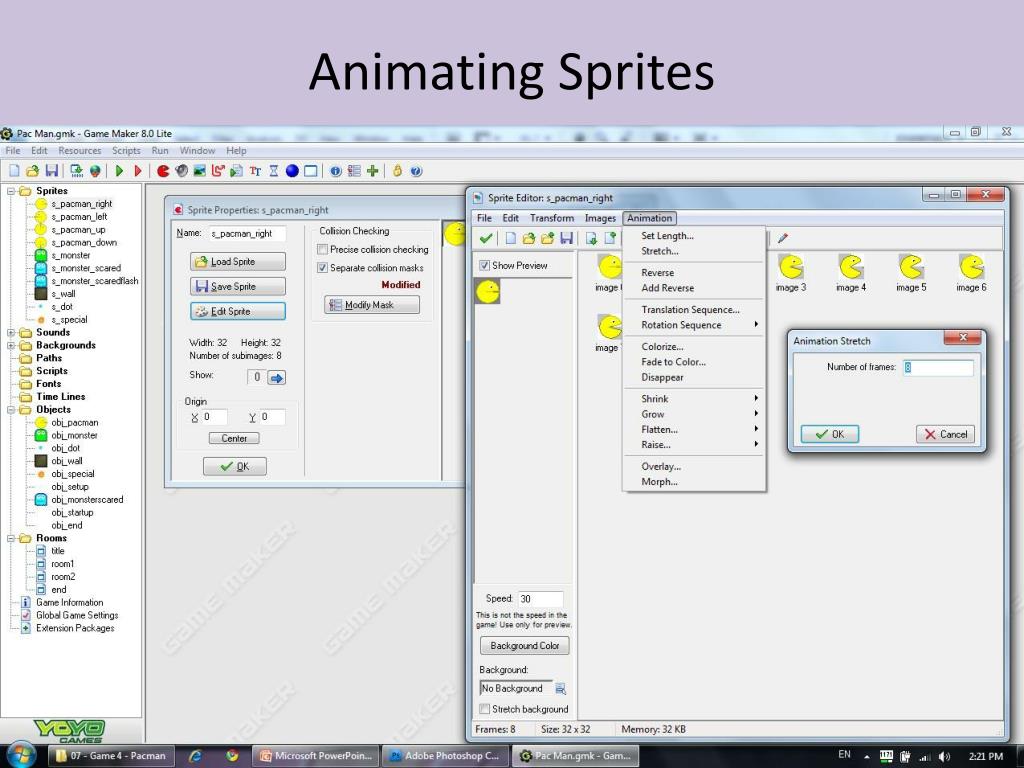Cancel the Animation Stretch dialog

click(945, 434)
